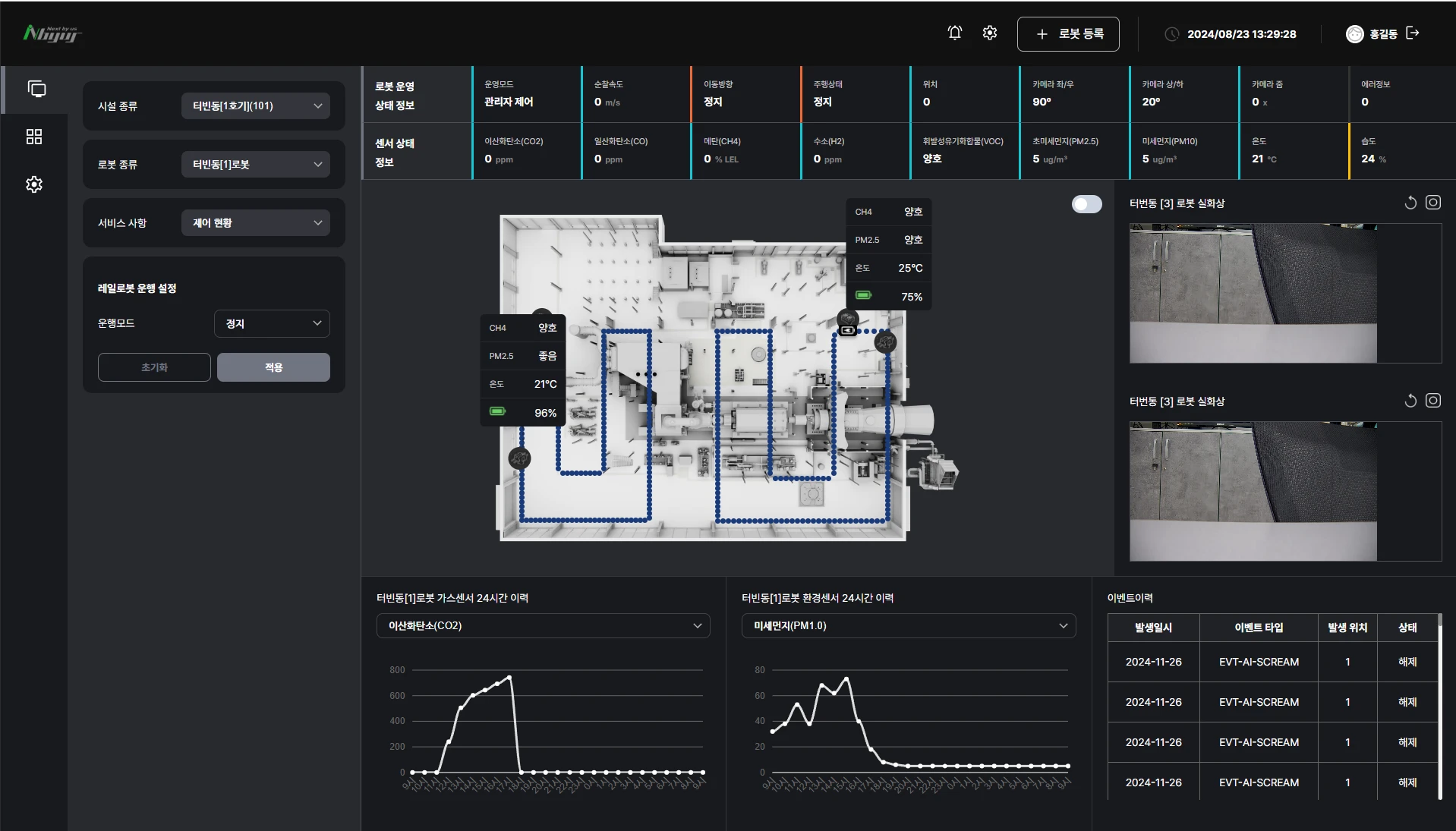Image resolution: width=1456 pixels, height=831 pixels.
Task: Open the notification bell alerts
Action: pyautogui.click(x=954, y=33)
